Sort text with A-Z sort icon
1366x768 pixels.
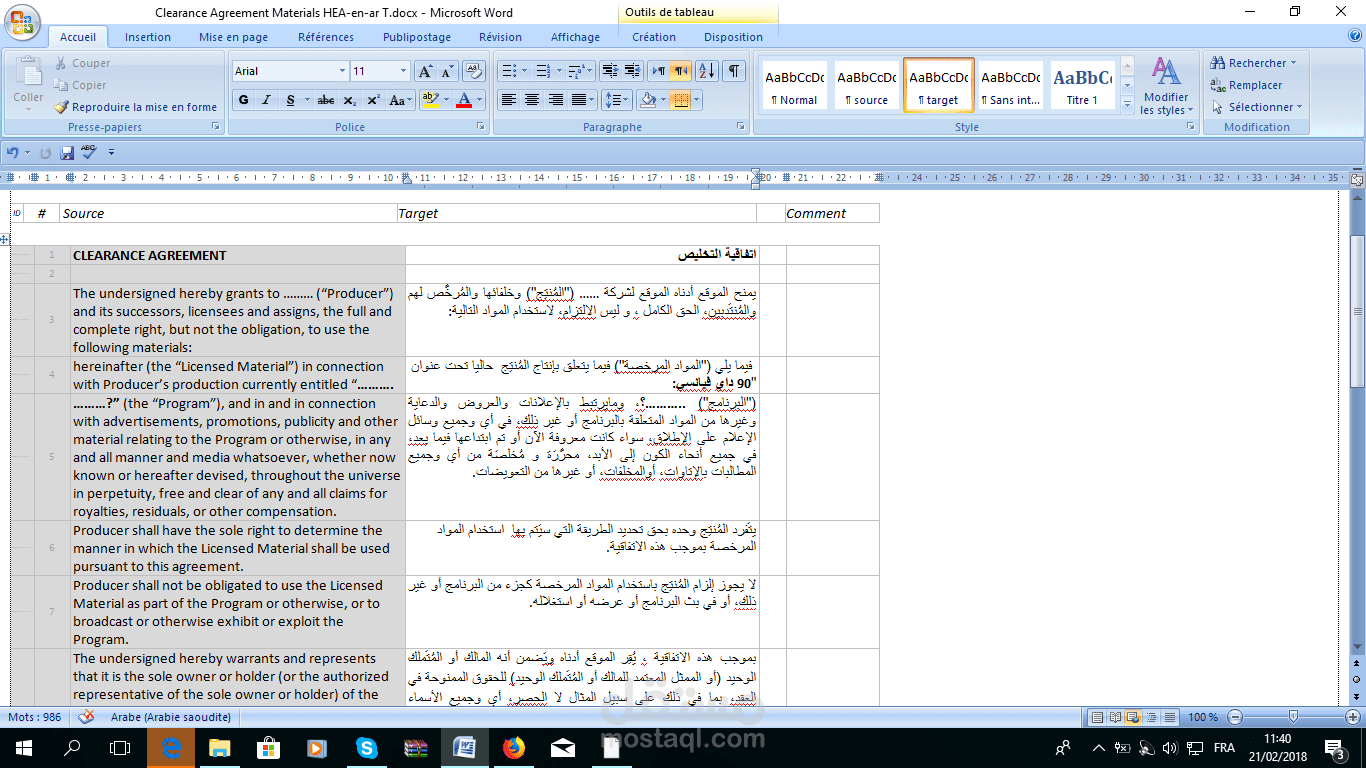pos(707,71)
